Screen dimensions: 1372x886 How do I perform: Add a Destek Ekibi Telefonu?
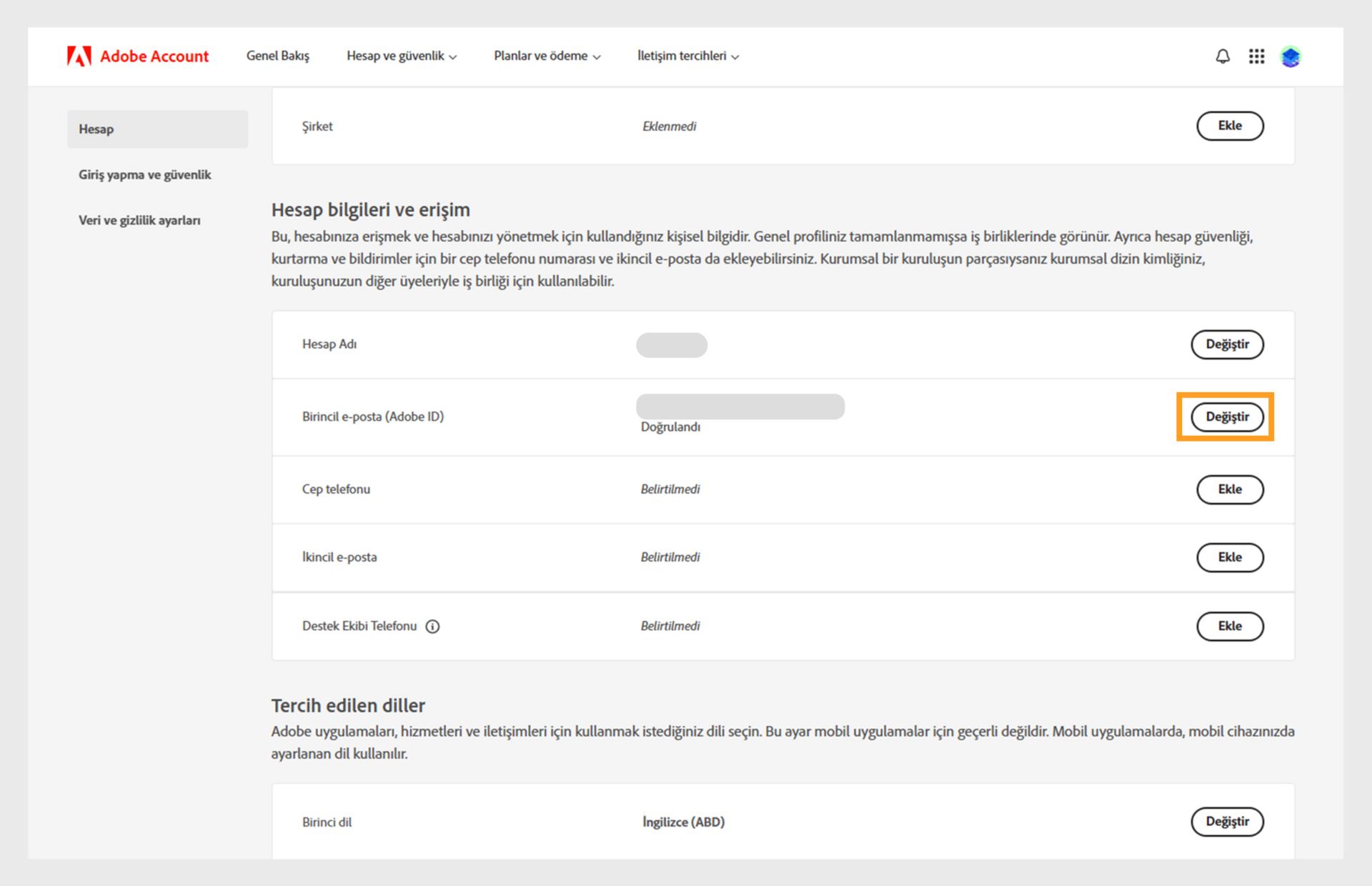(1229, 626)
